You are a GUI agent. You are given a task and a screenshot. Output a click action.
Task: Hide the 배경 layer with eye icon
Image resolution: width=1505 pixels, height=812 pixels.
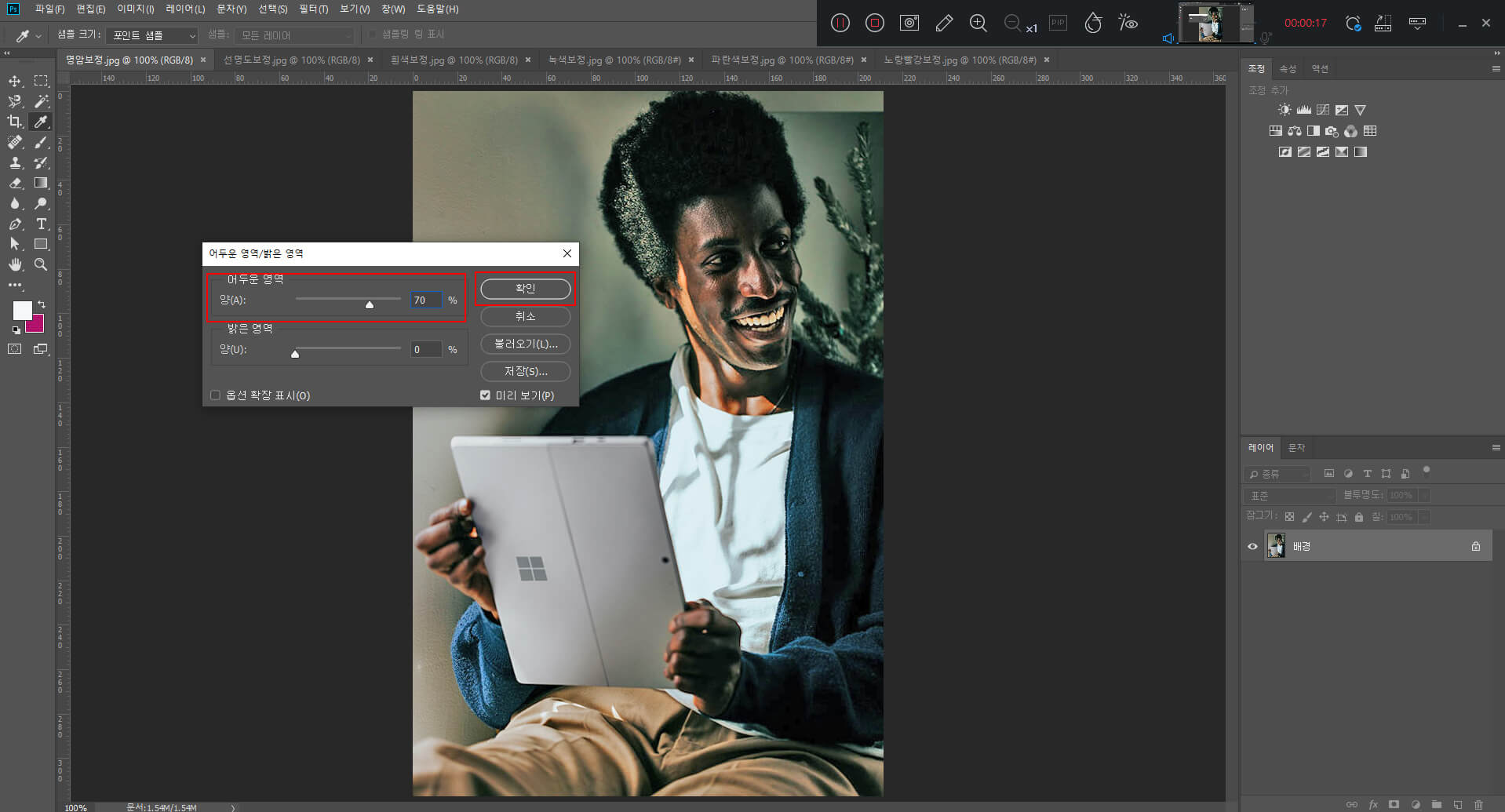tap(1252, 547)
